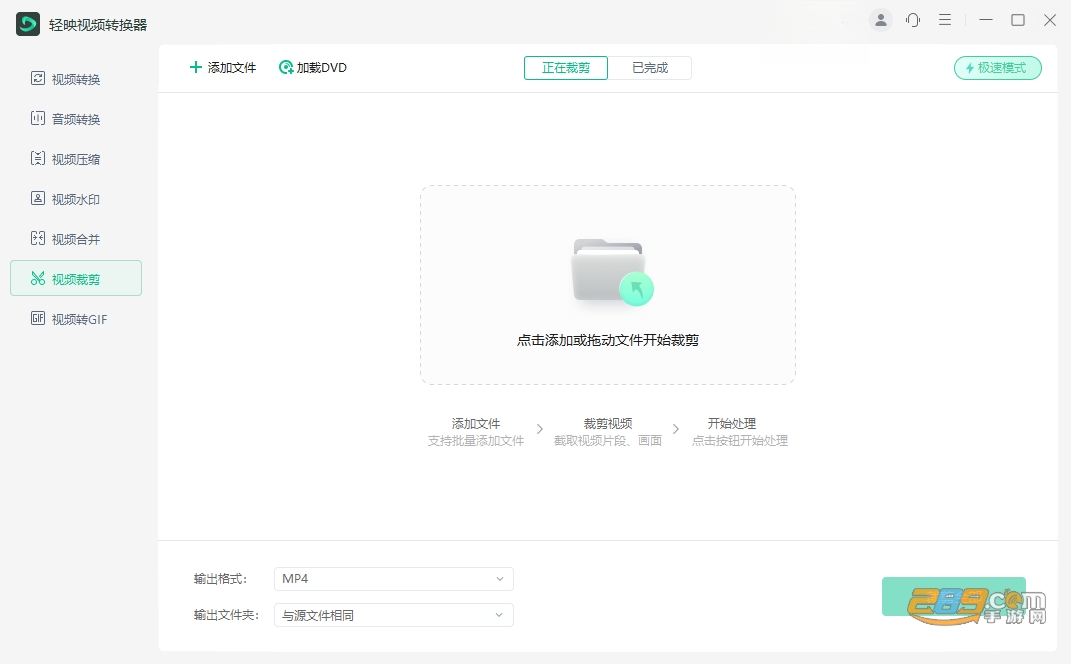Click the 添加文件 button

click(223, 68)
